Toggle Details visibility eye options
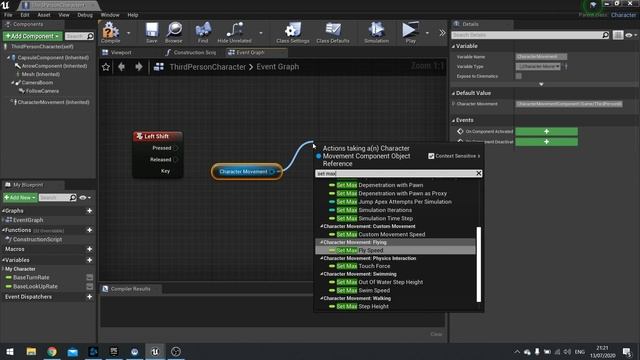Viewport: 640px width, 360px height. pos(631,36)
